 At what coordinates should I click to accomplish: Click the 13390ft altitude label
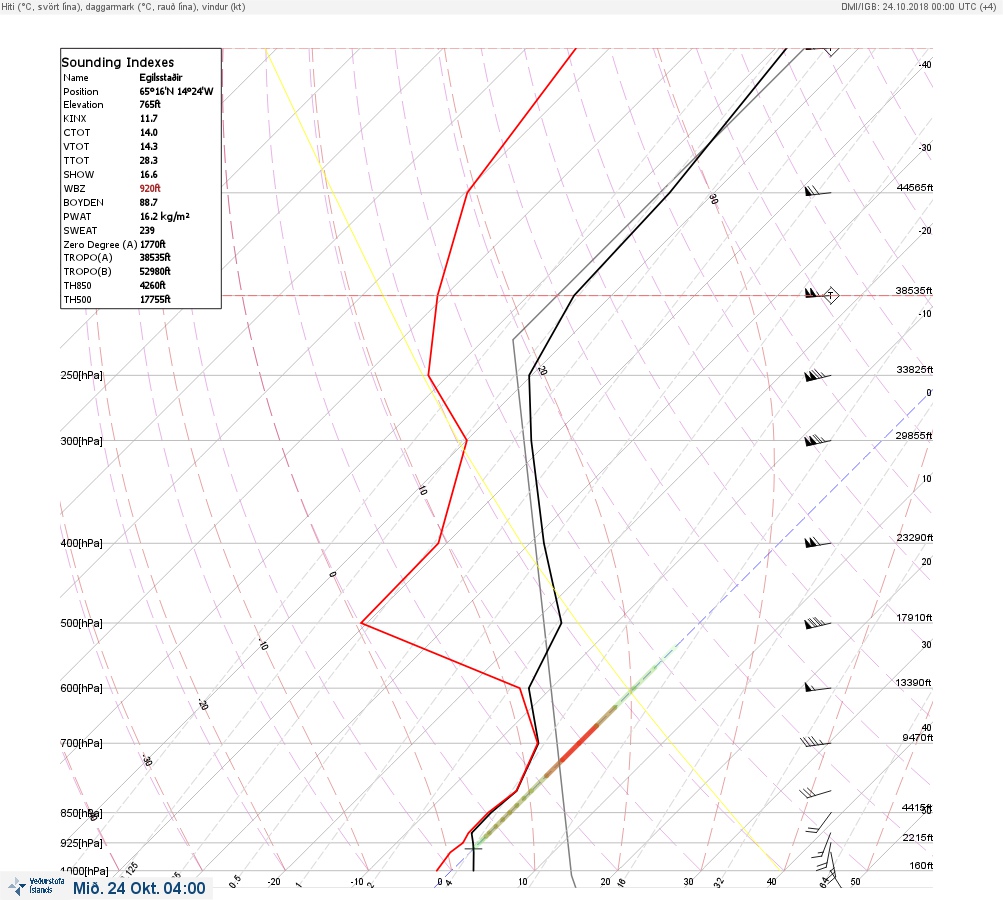point(913,683)
